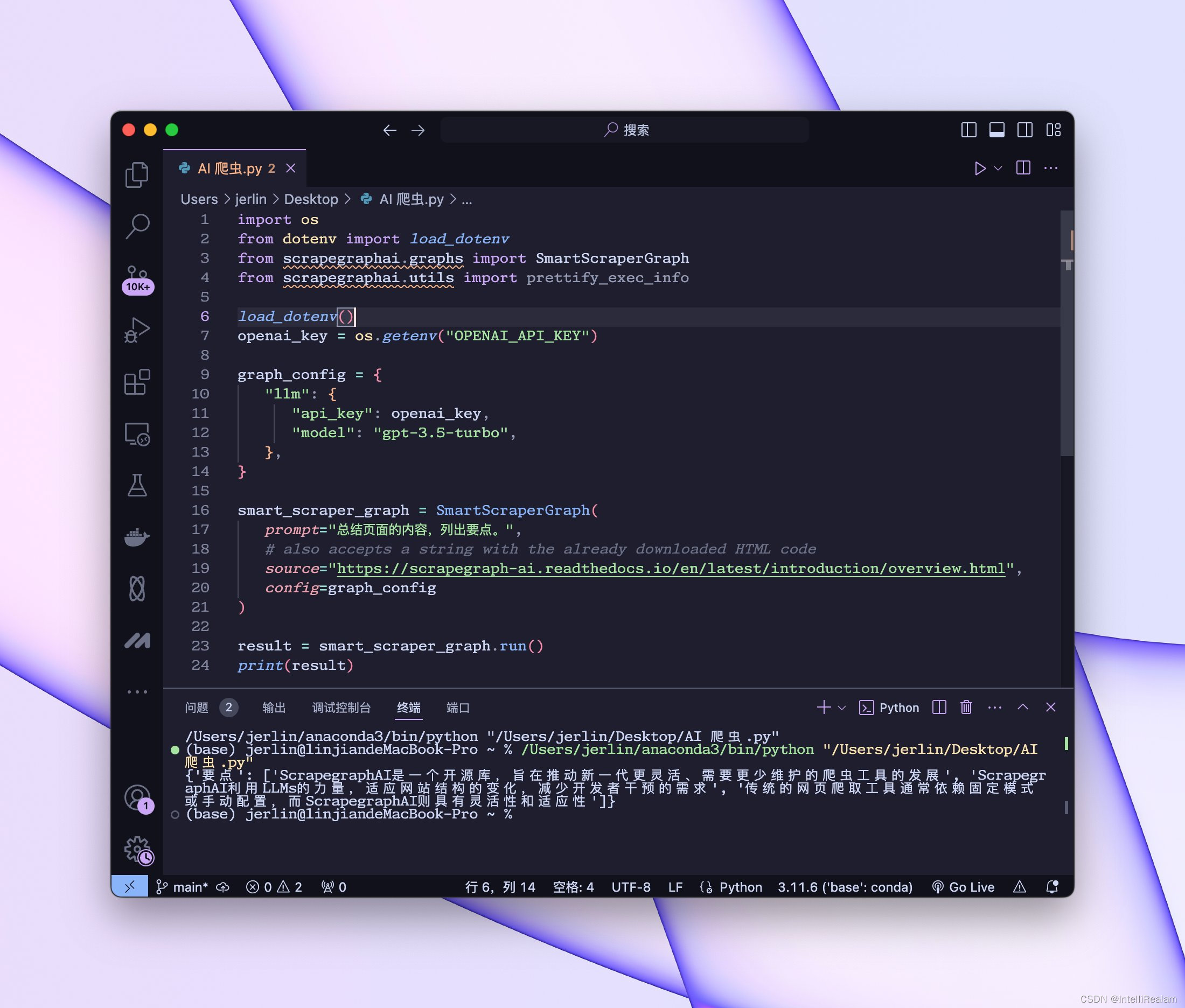Open the run configuration dropdown
Image resolution: width=1185 pixels, height=1008 pixels.
point(996,169)
